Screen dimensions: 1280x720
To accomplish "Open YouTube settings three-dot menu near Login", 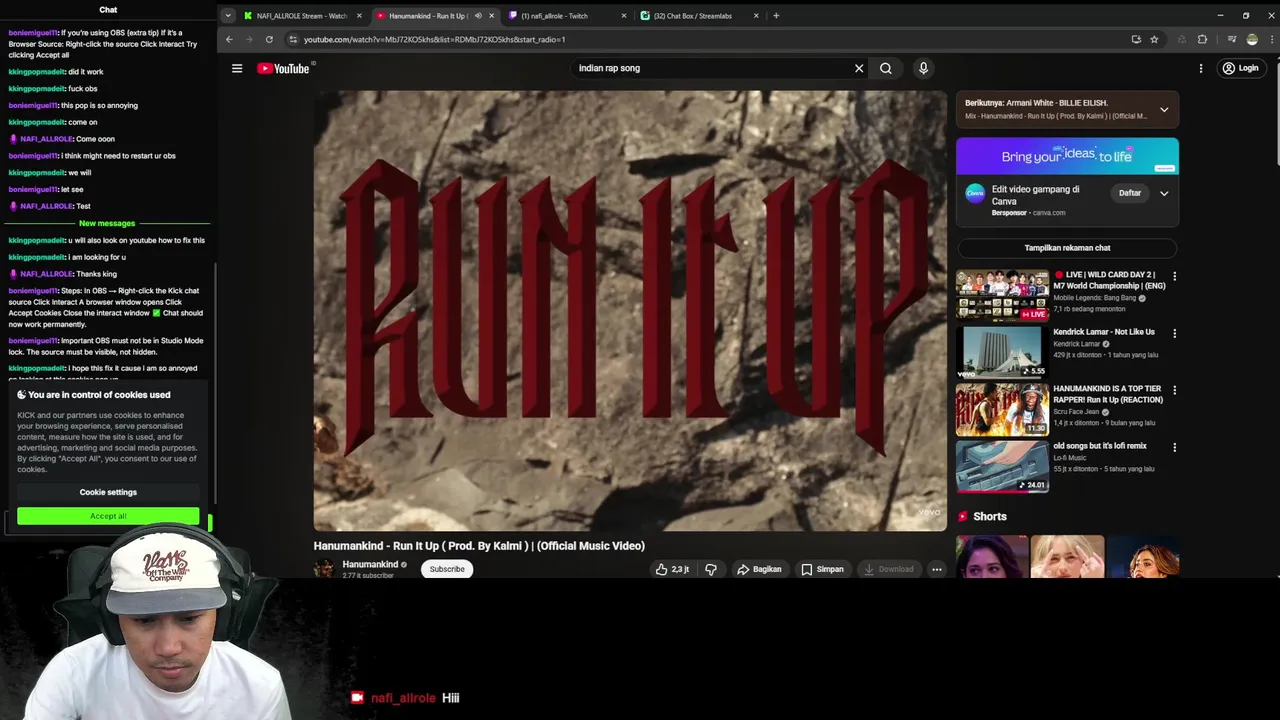I will pyautogui.click(x=1201, y=68).
